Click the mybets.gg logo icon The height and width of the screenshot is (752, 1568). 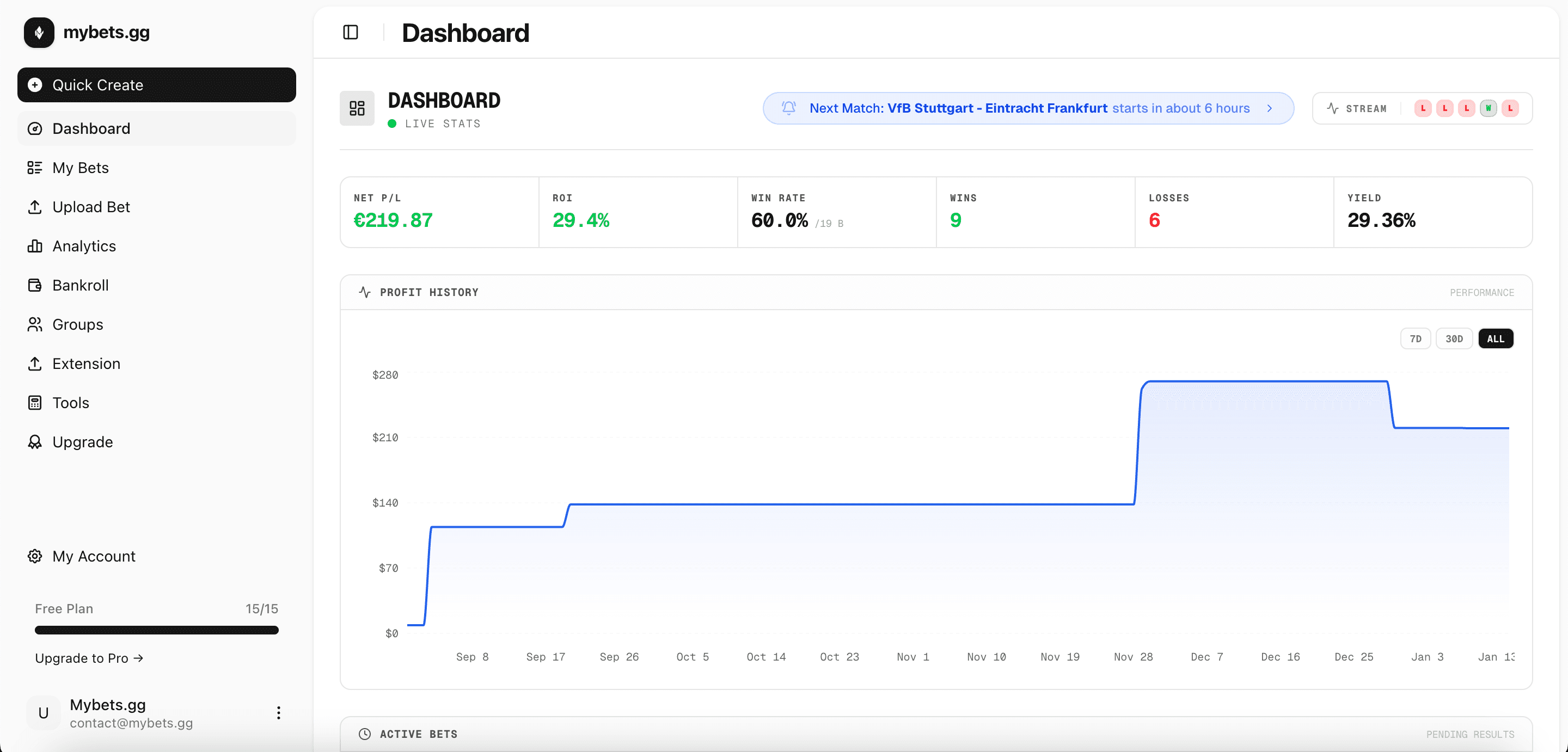tap(38, 32)
